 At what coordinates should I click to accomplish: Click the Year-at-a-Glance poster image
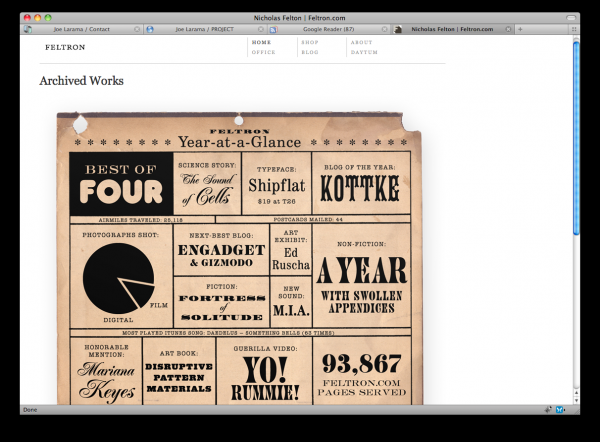point(240,260)
